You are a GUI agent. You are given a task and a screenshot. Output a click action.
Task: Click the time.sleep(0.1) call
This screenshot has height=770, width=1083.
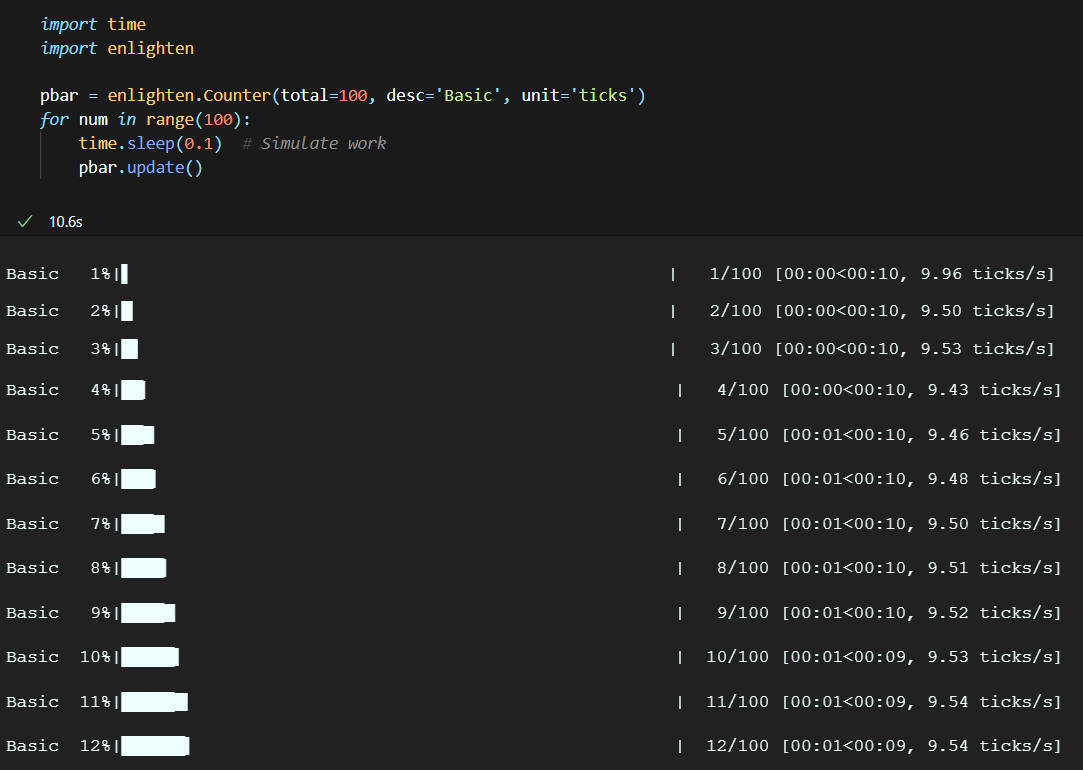pyautogui.click(x=150, y=143)
